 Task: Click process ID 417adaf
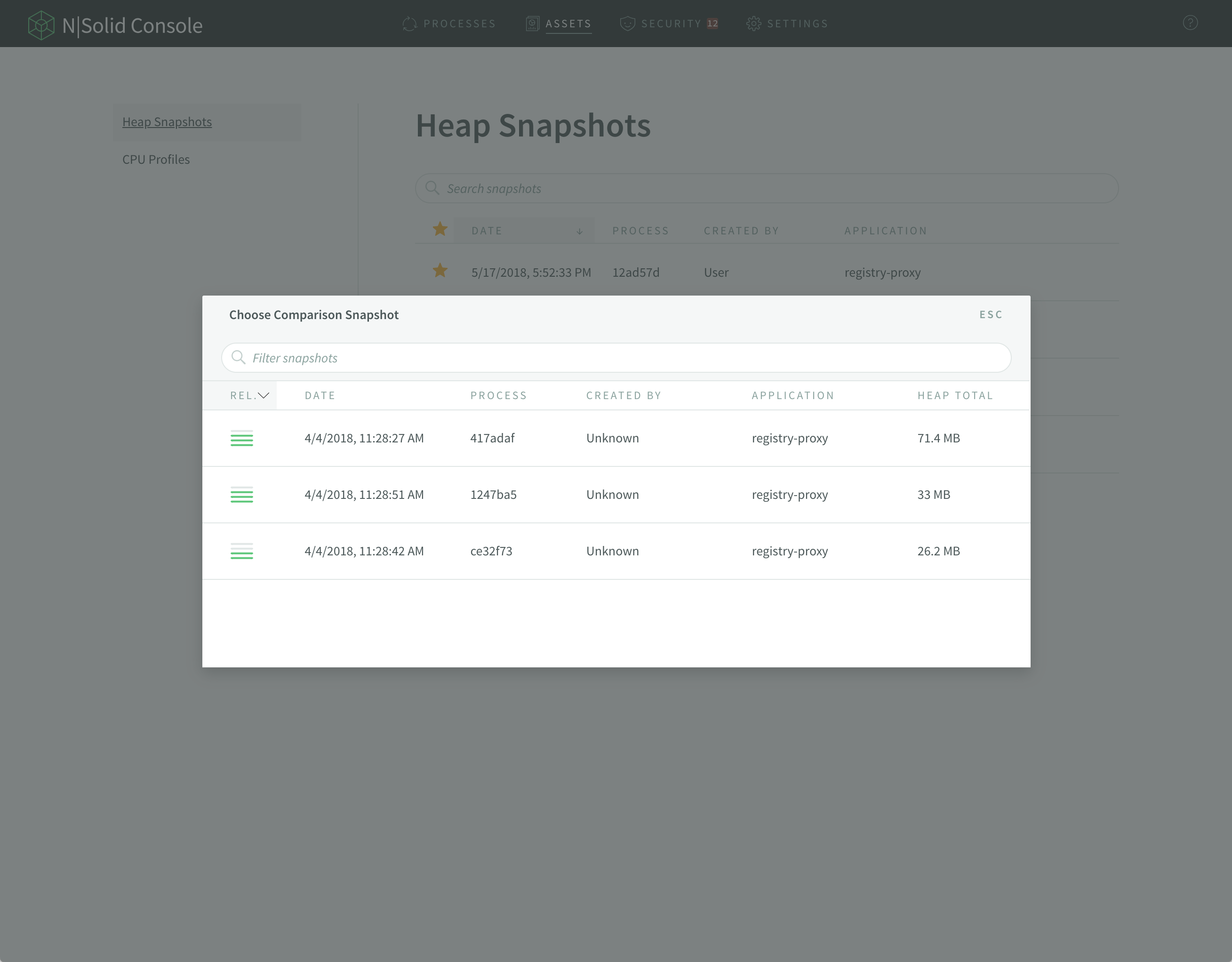point(492,438)
